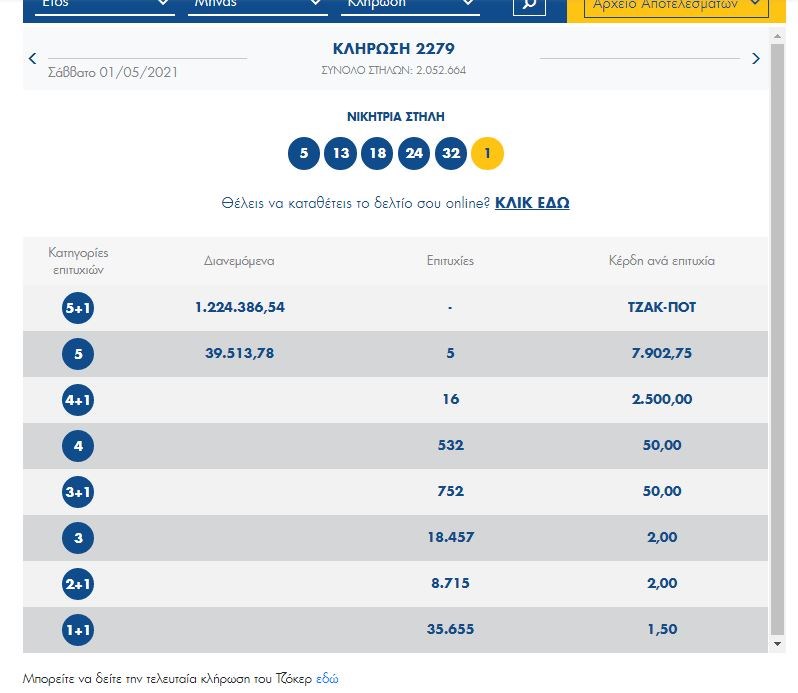This screenshot has width=798, height=693.
Task: Go to the previous draw arrow
Action: [33, 59]
